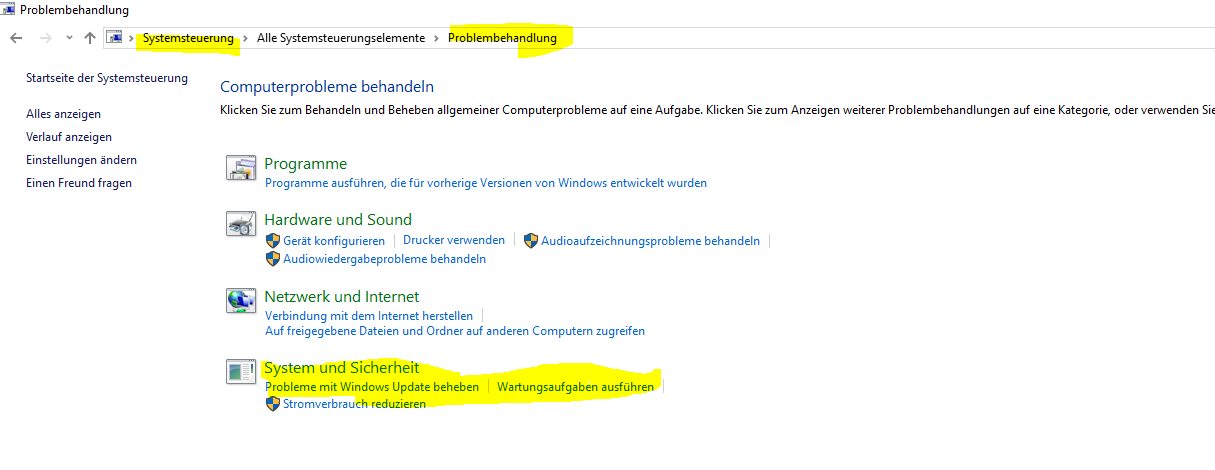
Task: Click the Back navigation arrow
Action: point(16,38)
